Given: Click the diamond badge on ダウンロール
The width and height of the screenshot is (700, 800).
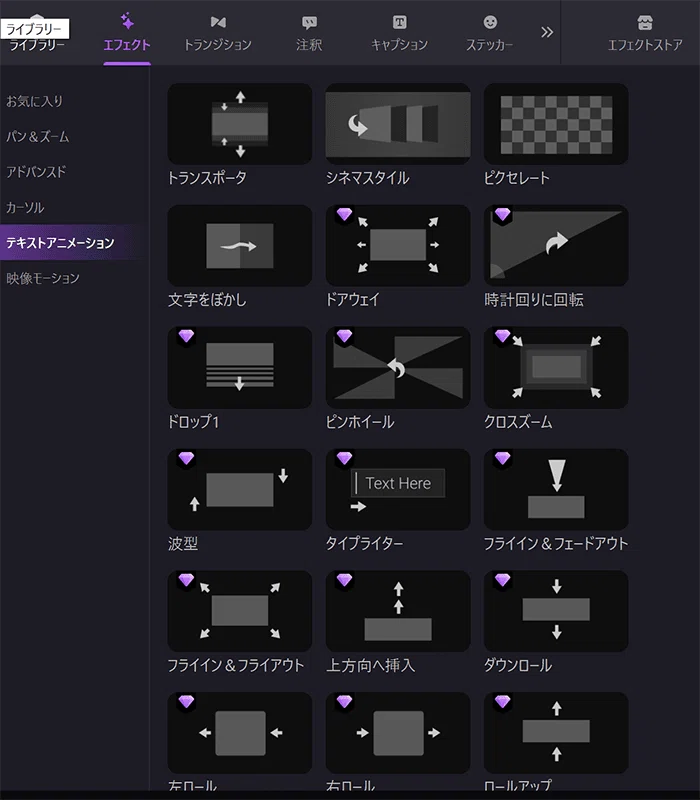Looking at the screenshot, I should tap(503, 580).
